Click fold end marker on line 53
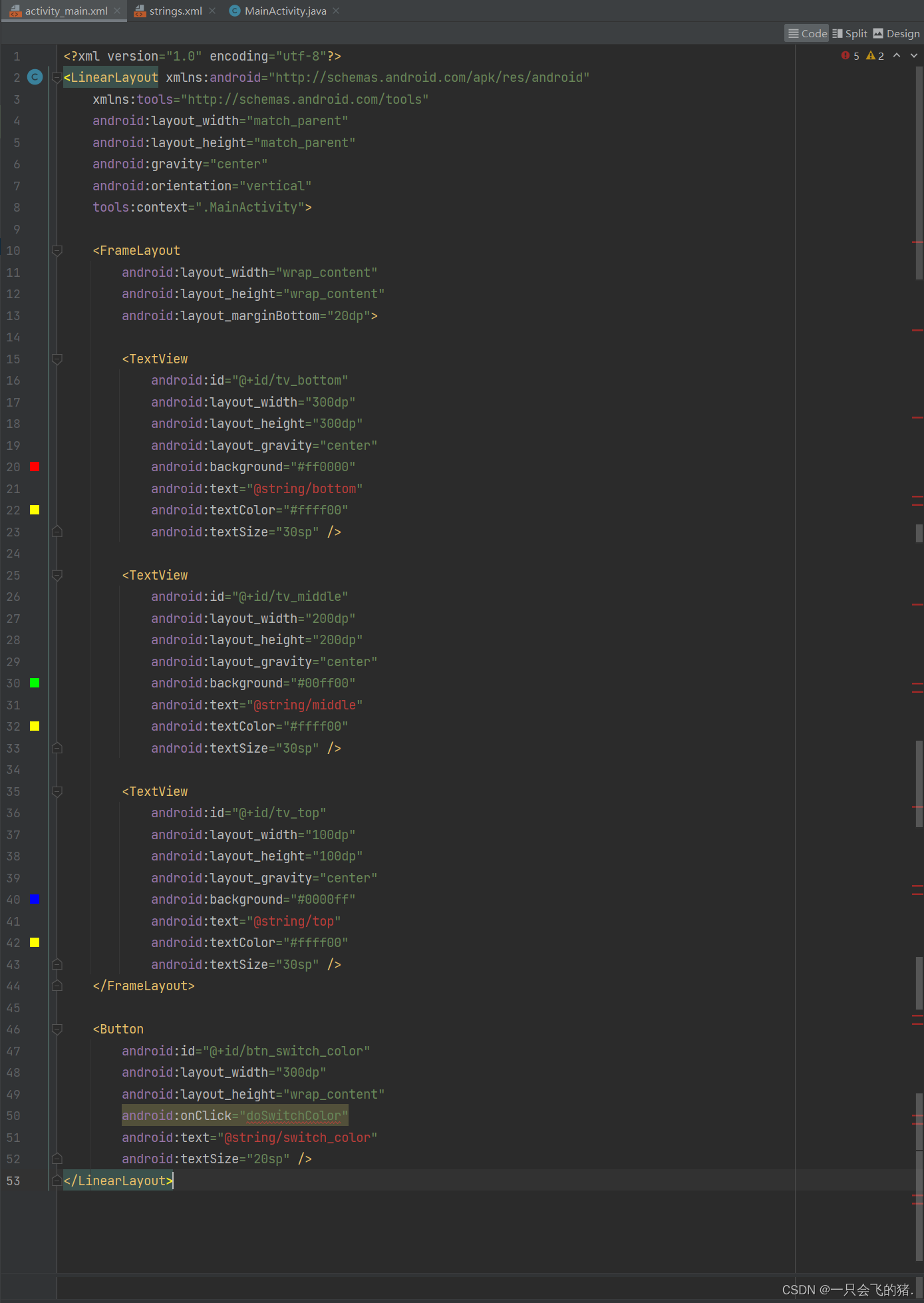The width and height of the screenshot is (924, 1303). 57,1181
